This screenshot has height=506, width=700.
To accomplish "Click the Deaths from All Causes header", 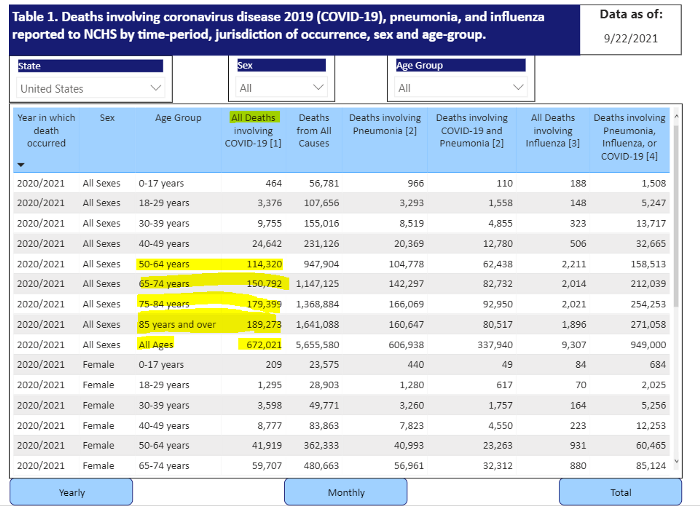I will 314,130.
